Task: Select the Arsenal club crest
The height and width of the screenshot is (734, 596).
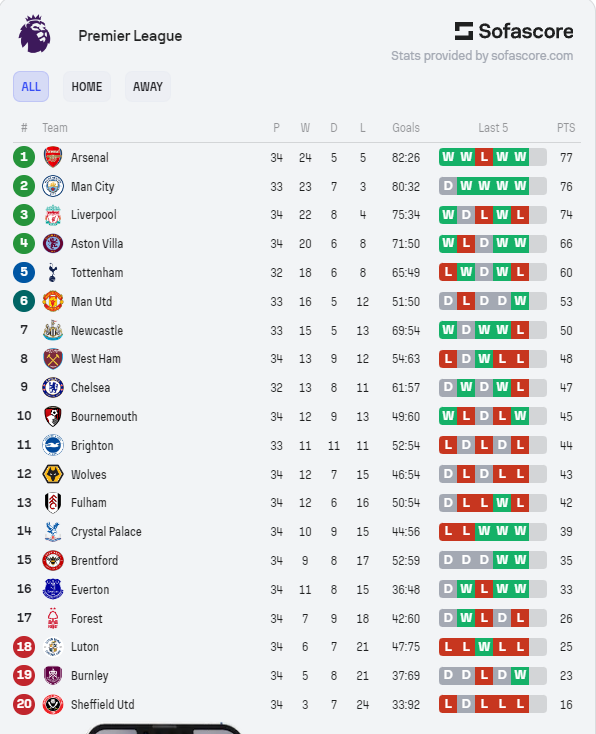Action: coord(53,157)
